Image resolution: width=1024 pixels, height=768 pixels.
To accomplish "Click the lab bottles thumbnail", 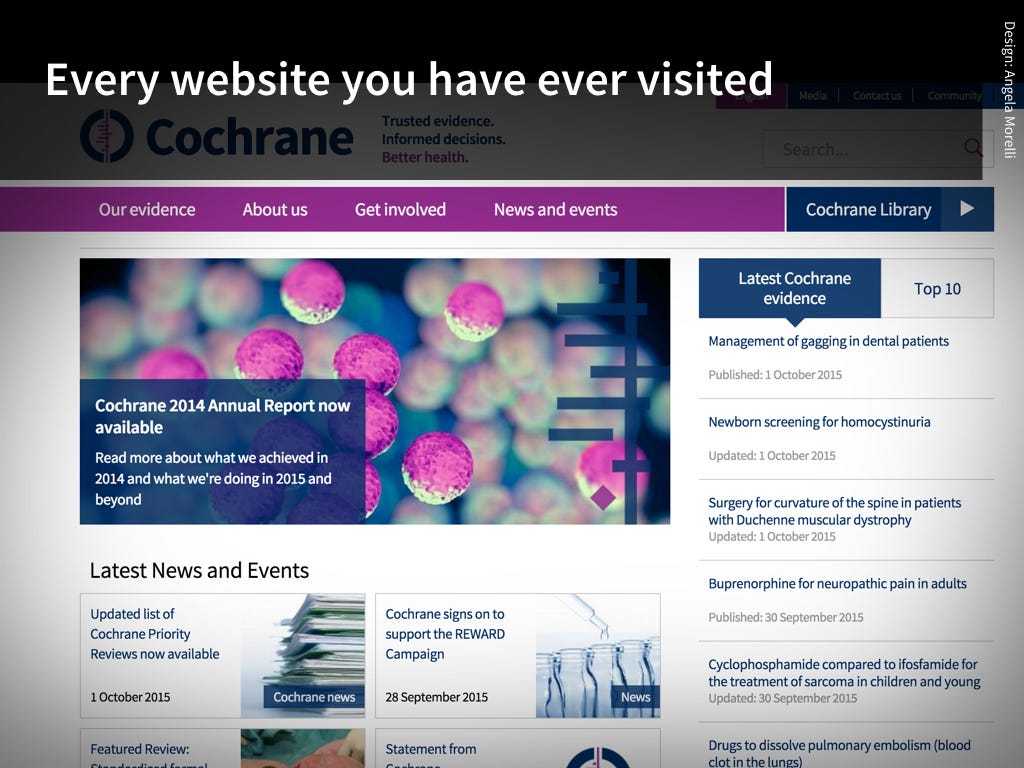I will 598,656.
